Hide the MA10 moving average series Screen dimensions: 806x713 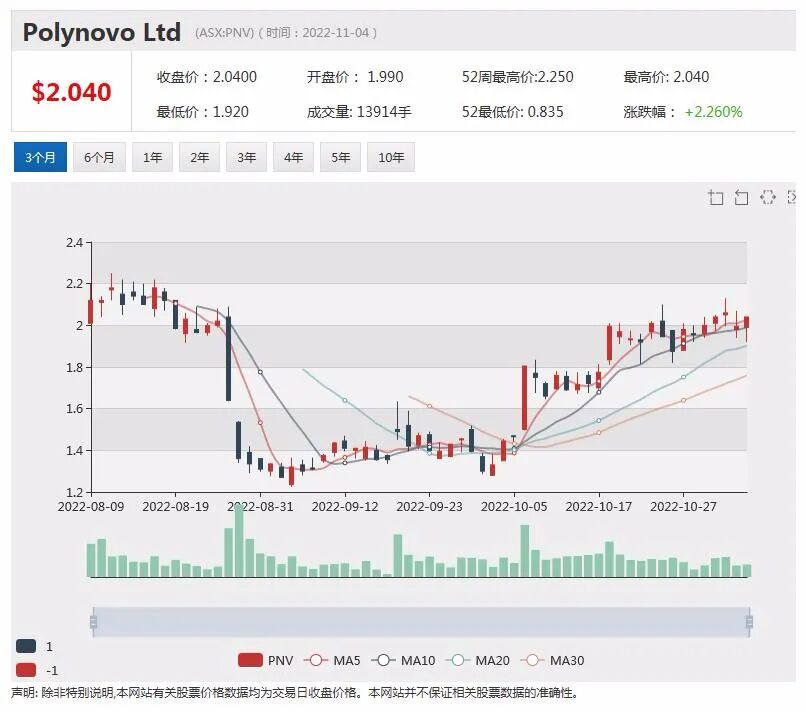tap(404, 661)
